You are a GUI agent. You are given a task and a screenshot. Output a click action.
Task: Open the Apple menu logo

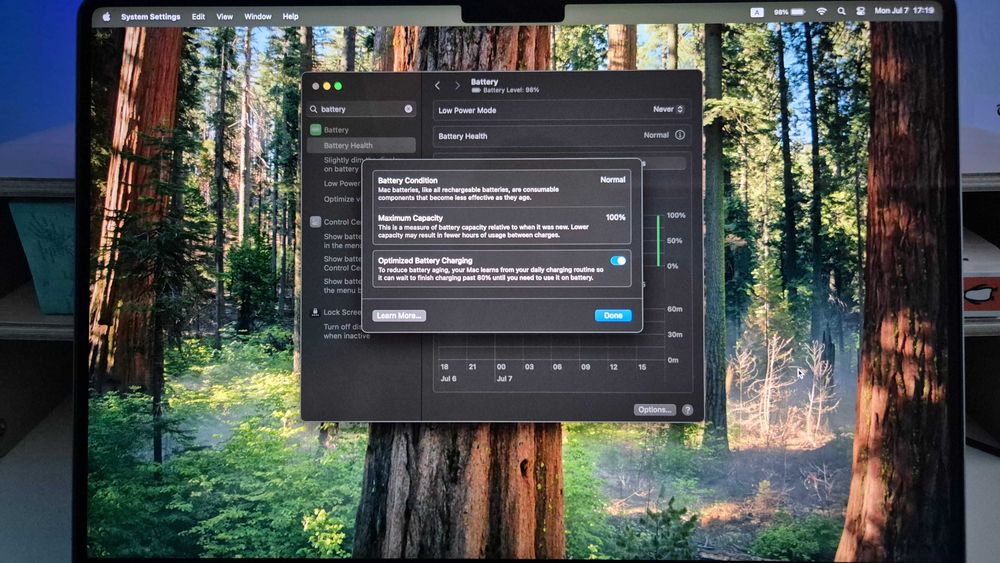point(106,17)
